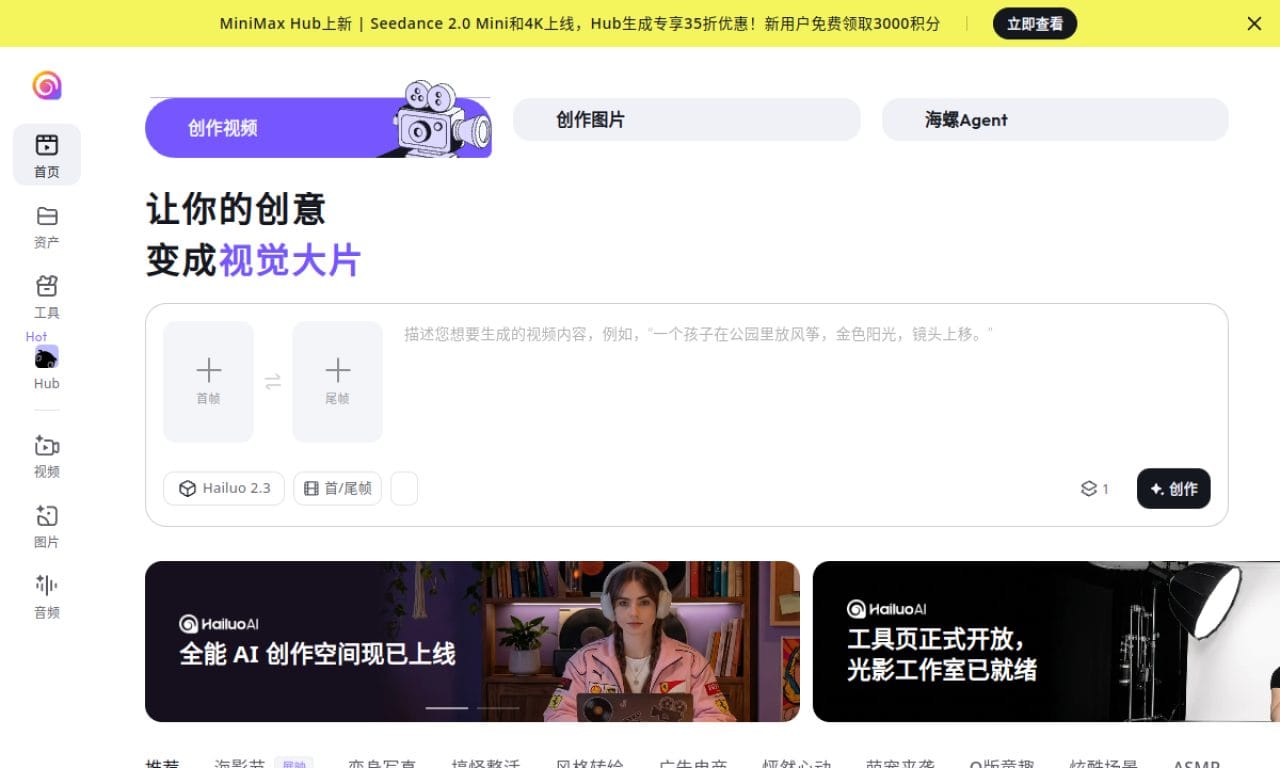
Task: Change the generation count showing 1
Action: click(x=1095, y=488)
